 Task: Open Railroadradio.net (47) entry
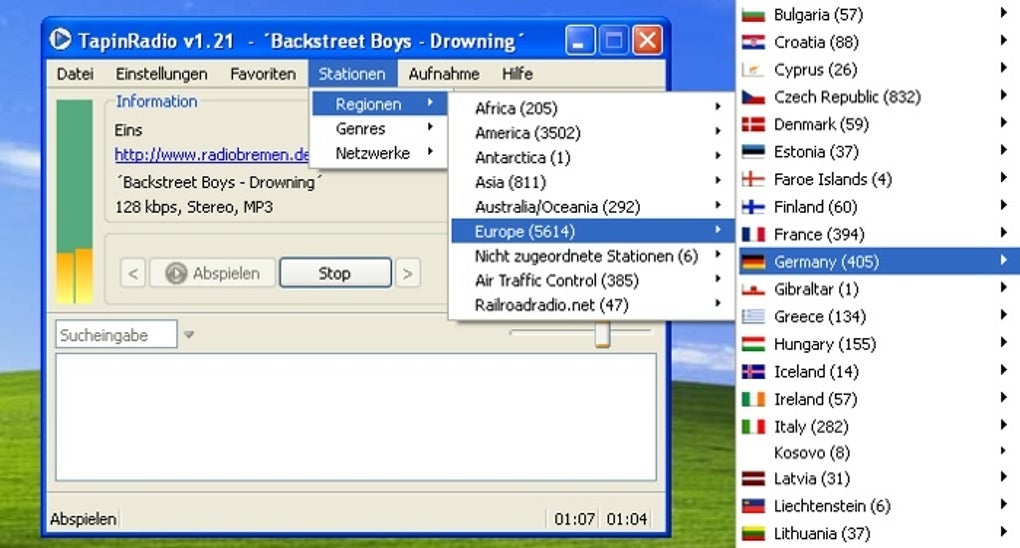[x=592, y=305]
